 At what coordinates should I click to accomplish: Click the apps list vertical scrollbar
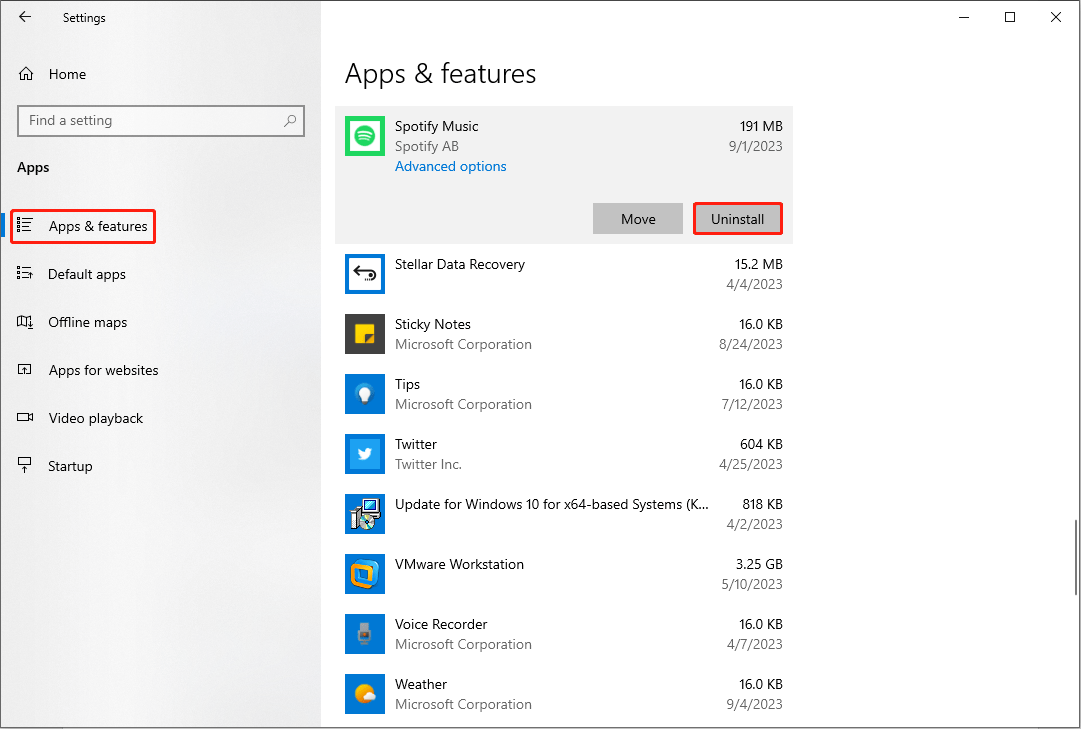1076,557
